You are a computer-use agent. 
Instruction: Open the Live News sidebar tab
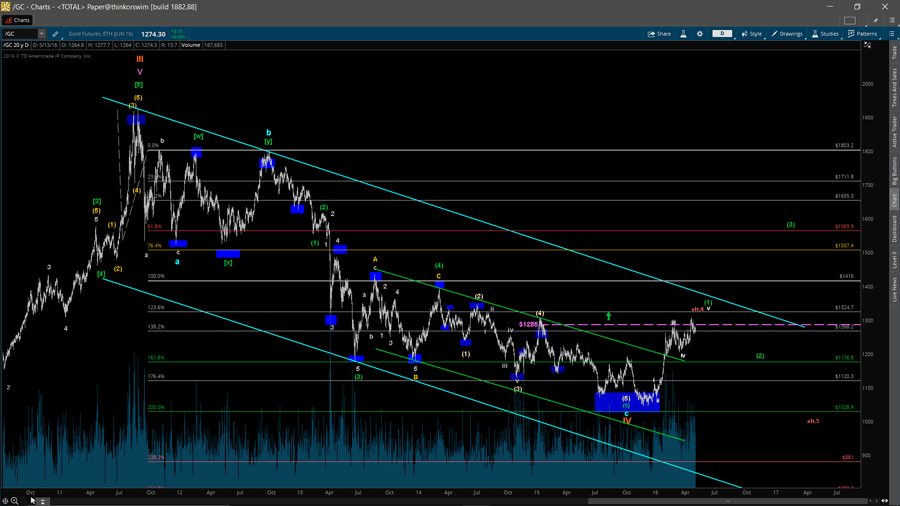[x=894, y=291]
